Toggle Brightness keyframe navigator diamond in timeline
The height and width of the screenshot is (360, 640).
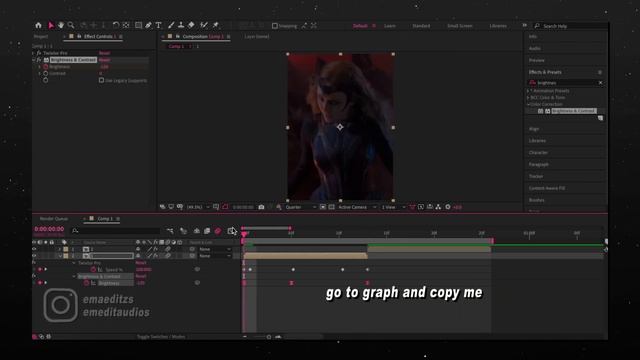click(x=40, y=283)
